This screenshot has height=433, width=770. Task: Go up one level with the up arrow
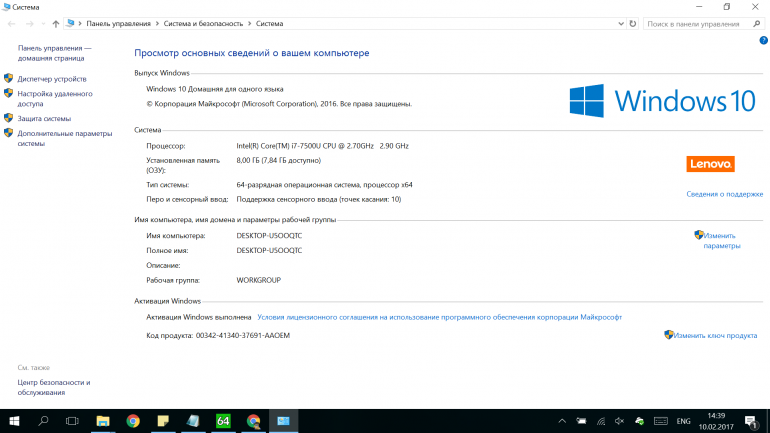tap(55, 24)
